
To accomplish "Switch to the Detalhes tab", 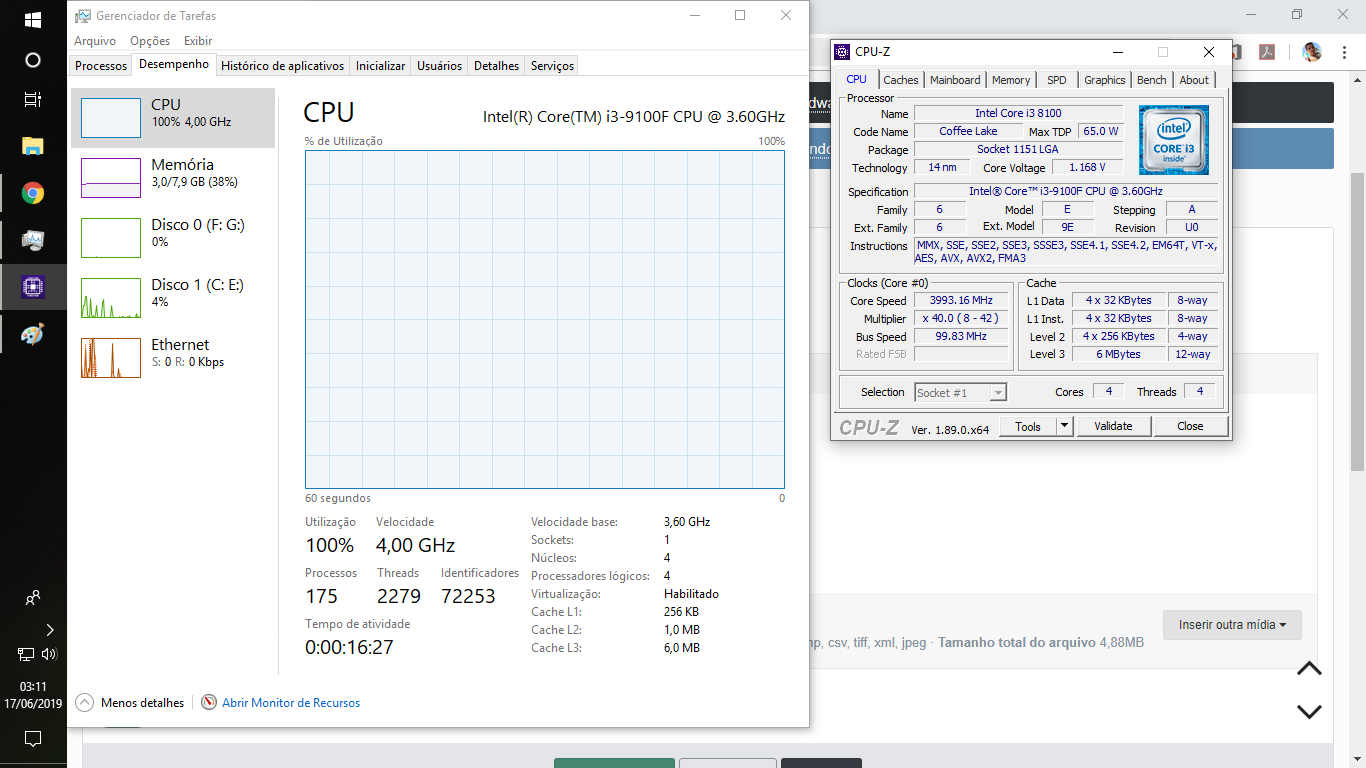I will pyautogui.click(x=496, y=66).
